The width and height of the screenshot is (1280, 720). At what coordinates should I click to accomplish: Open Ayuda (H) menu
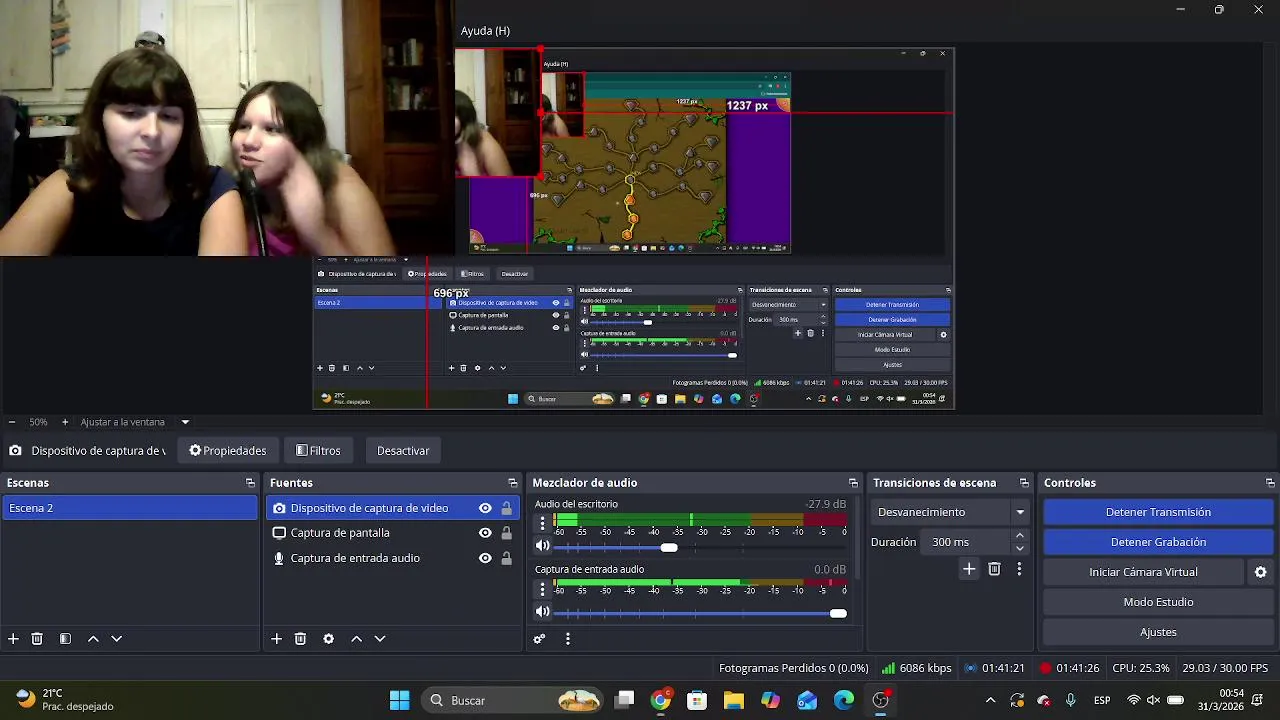point(485,31)
